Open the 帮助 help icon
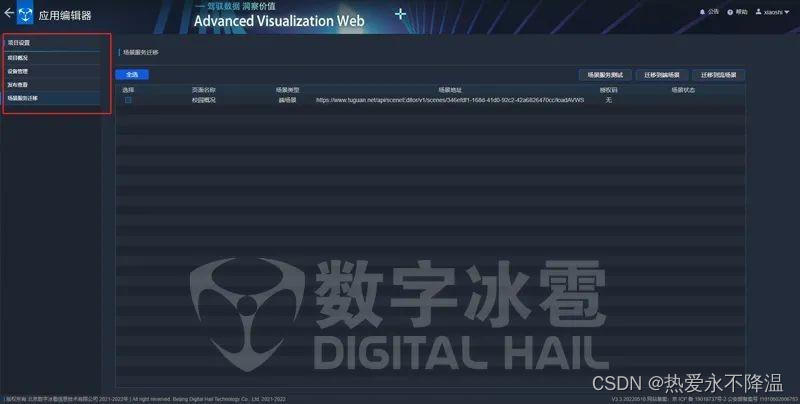The height and width of the screenshot is (404, 800). click(737, 12)
